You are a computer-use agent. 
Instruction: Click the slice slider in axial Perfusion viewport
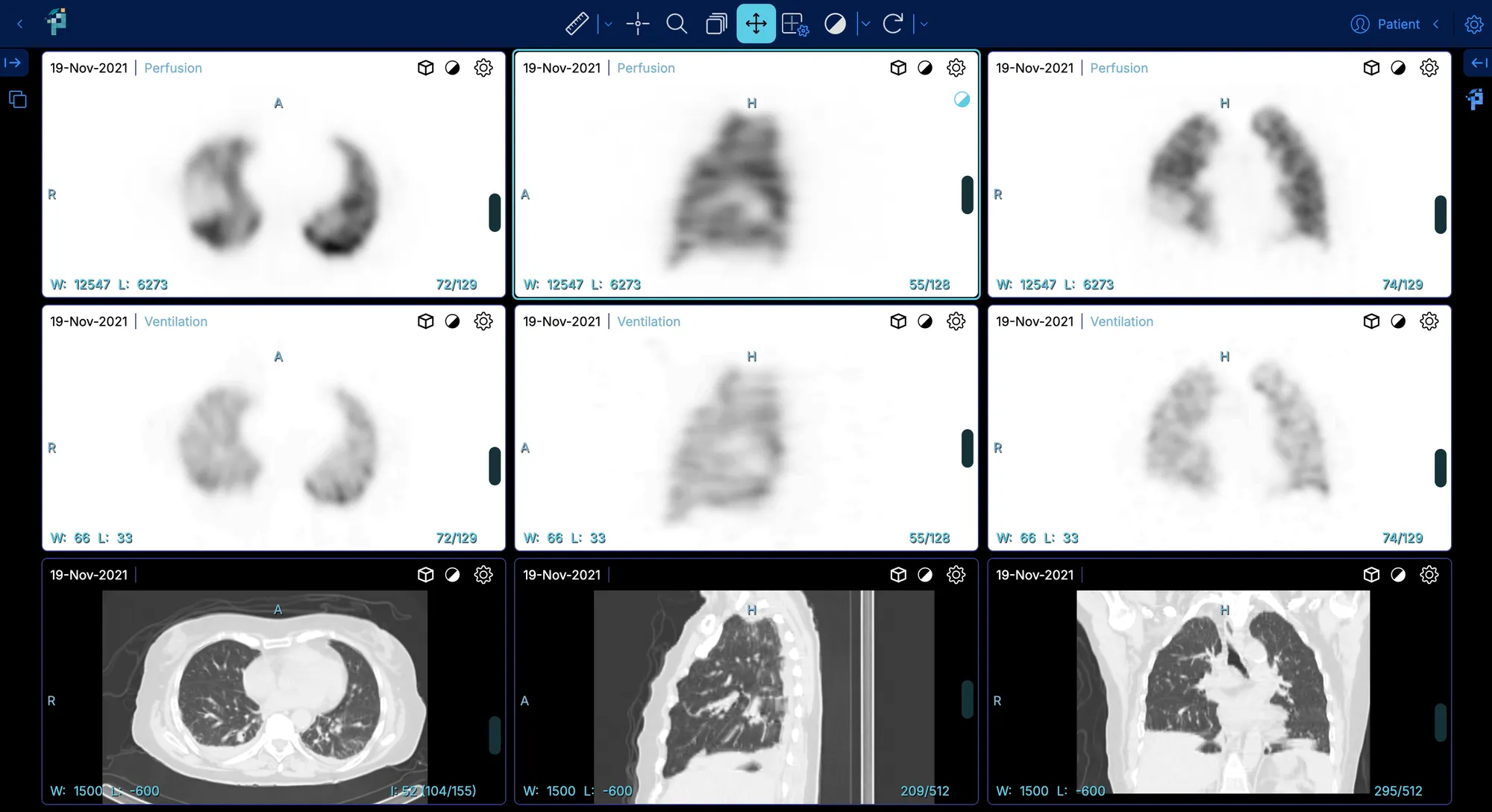[495, 213]
